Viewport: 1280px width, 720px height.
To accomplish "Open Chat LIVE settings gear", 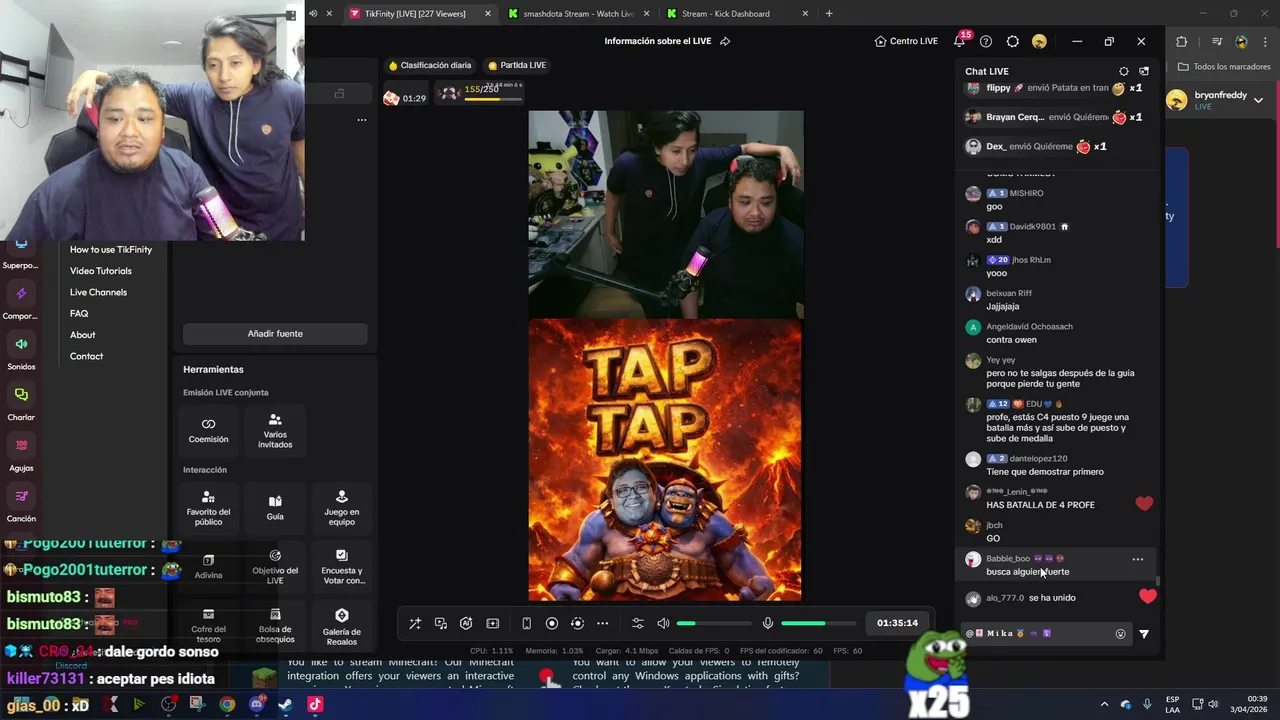I will [1124, 71].
